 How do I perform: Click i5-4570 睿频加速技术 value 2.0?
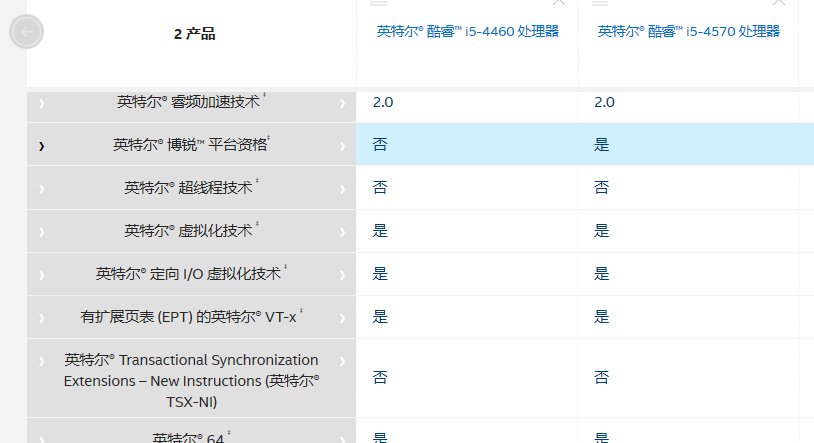604,102
